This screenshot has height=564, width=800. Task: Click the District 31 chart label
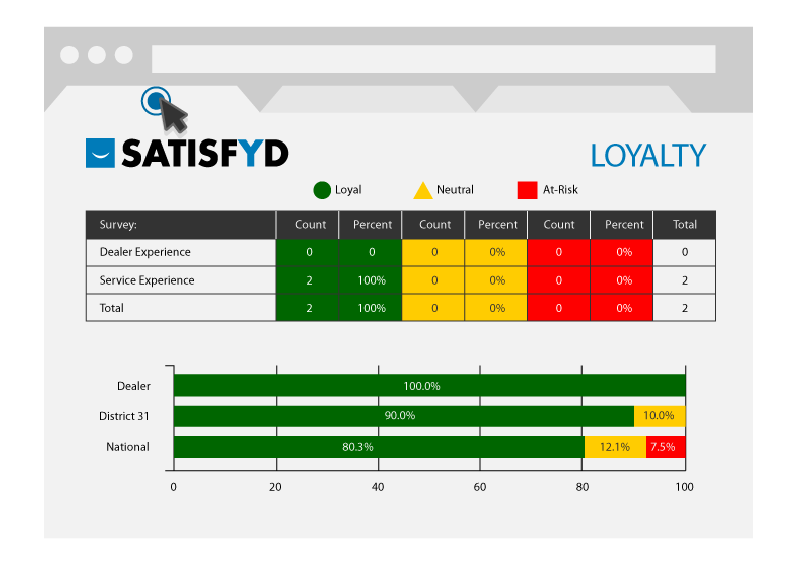pyautogui.click(x=124, y=416)
